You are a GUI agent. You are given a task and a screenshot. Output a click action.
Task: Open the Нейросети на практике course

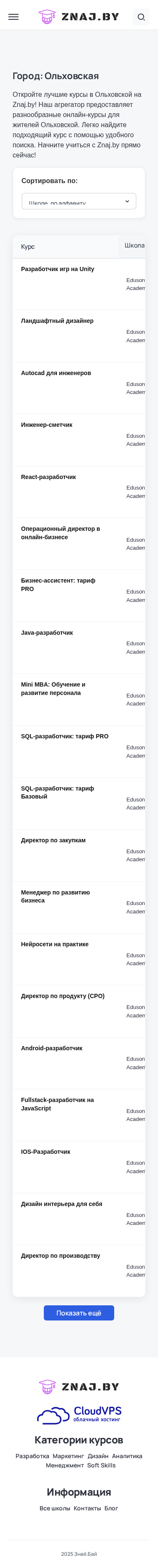click(55, 944)
